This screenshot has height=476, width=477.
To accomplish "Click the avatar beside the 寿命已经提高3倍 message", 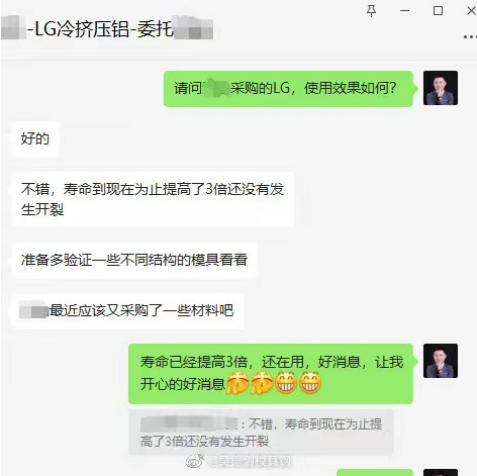I will pos(440,361).
